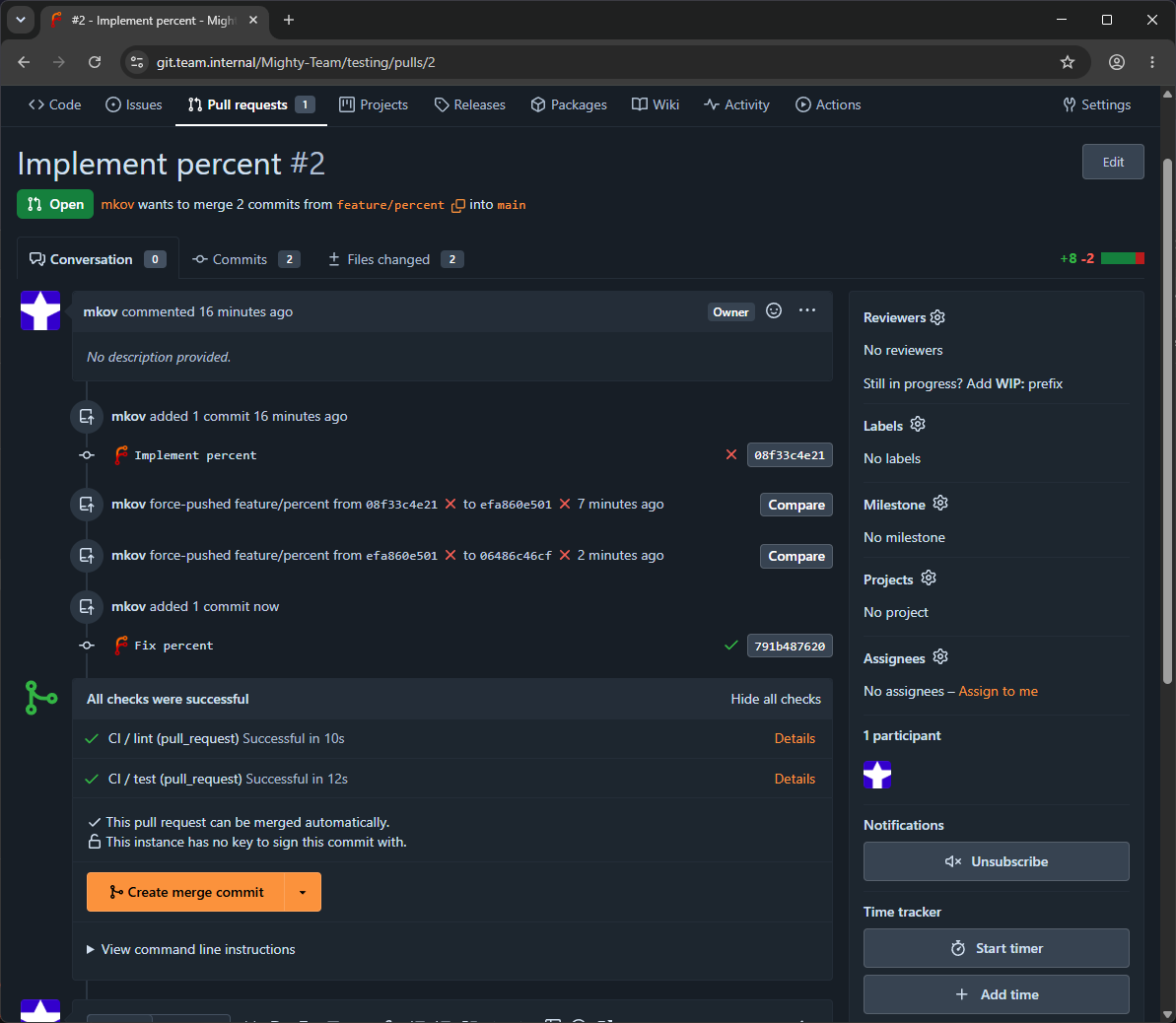Add a reaction with the smiley icon
The height and width of the screenshot is (1023, 1176).
point(774,310)
